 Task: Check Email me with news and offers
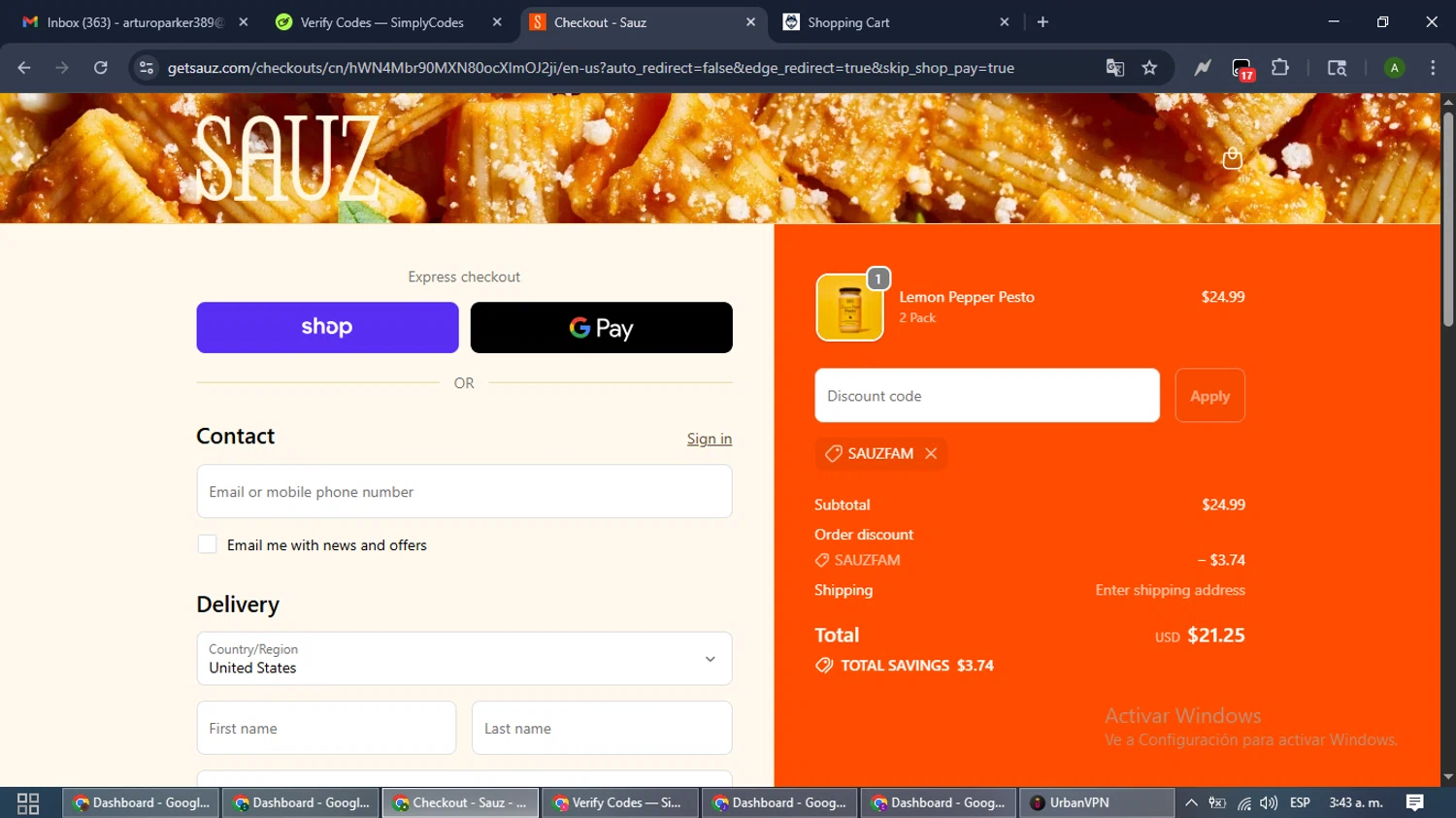click(207, 544)
